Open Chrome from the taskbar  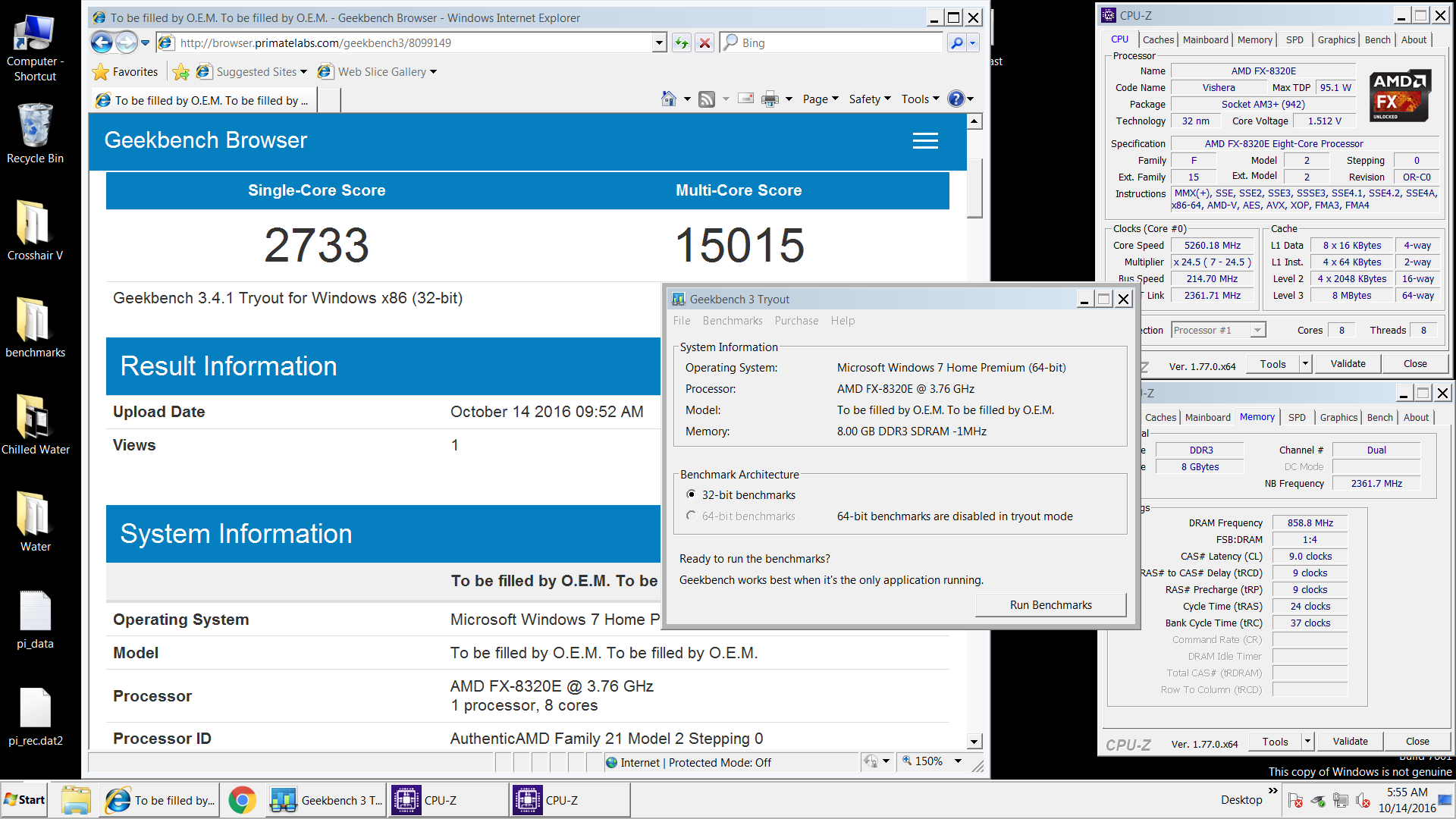(x=242, y=800)
